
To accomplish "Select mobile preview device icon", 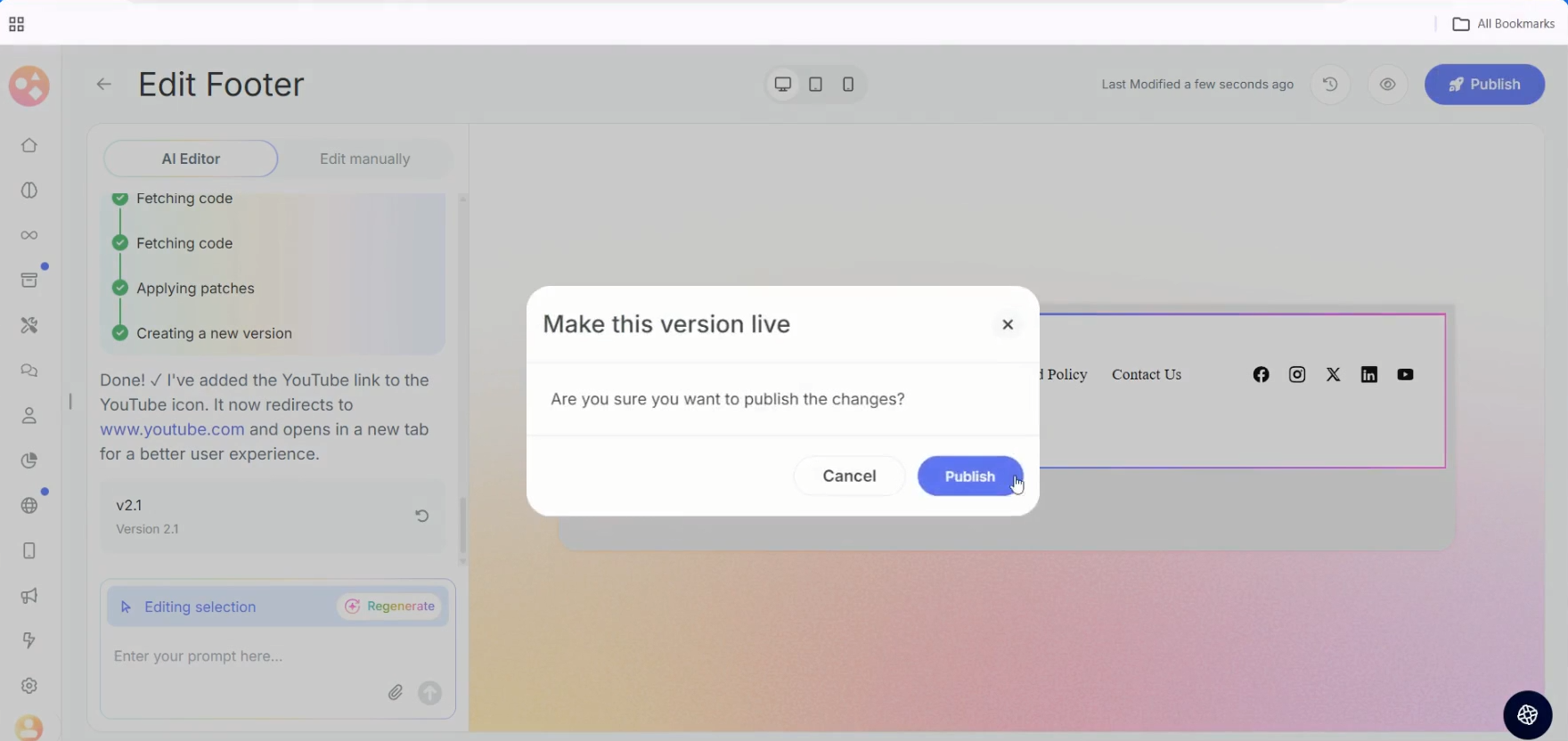I will click(848, 85).
